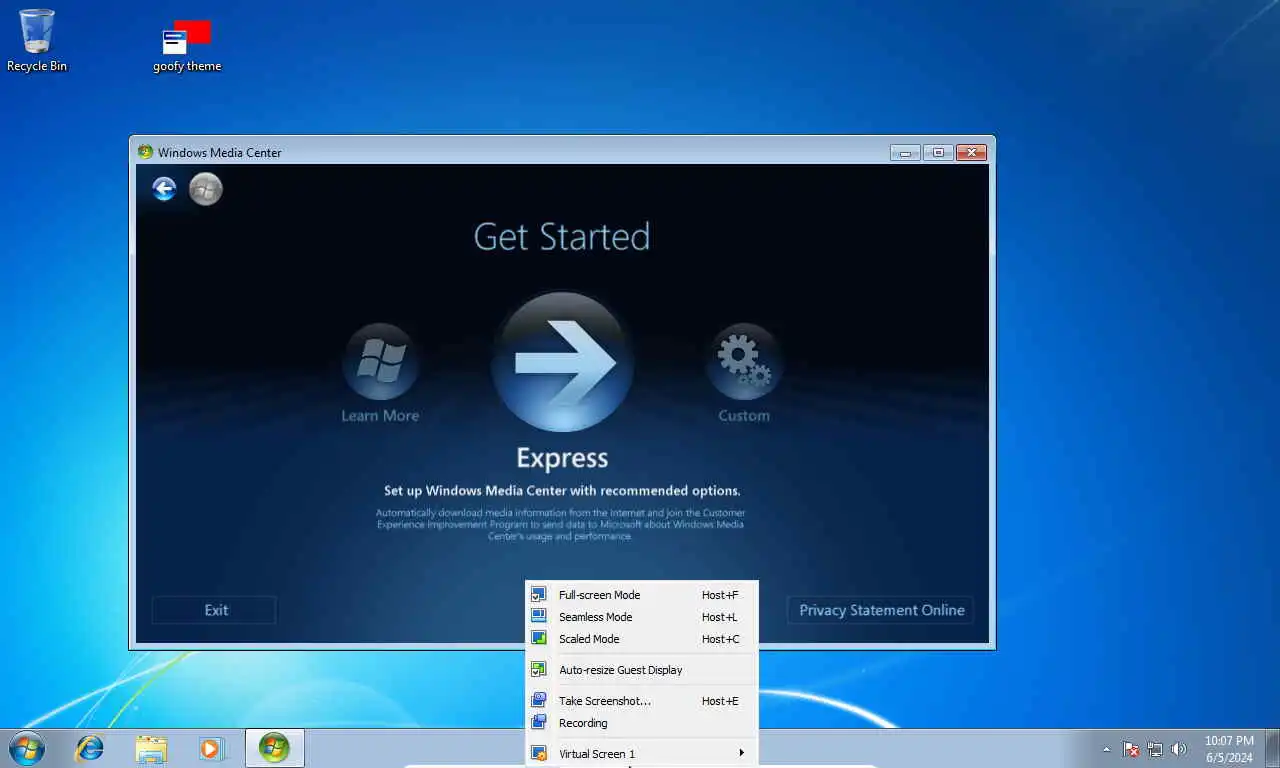Launch Windows Media Player from taskbar
Screen dimensions: 1280x768
(212, 748)
